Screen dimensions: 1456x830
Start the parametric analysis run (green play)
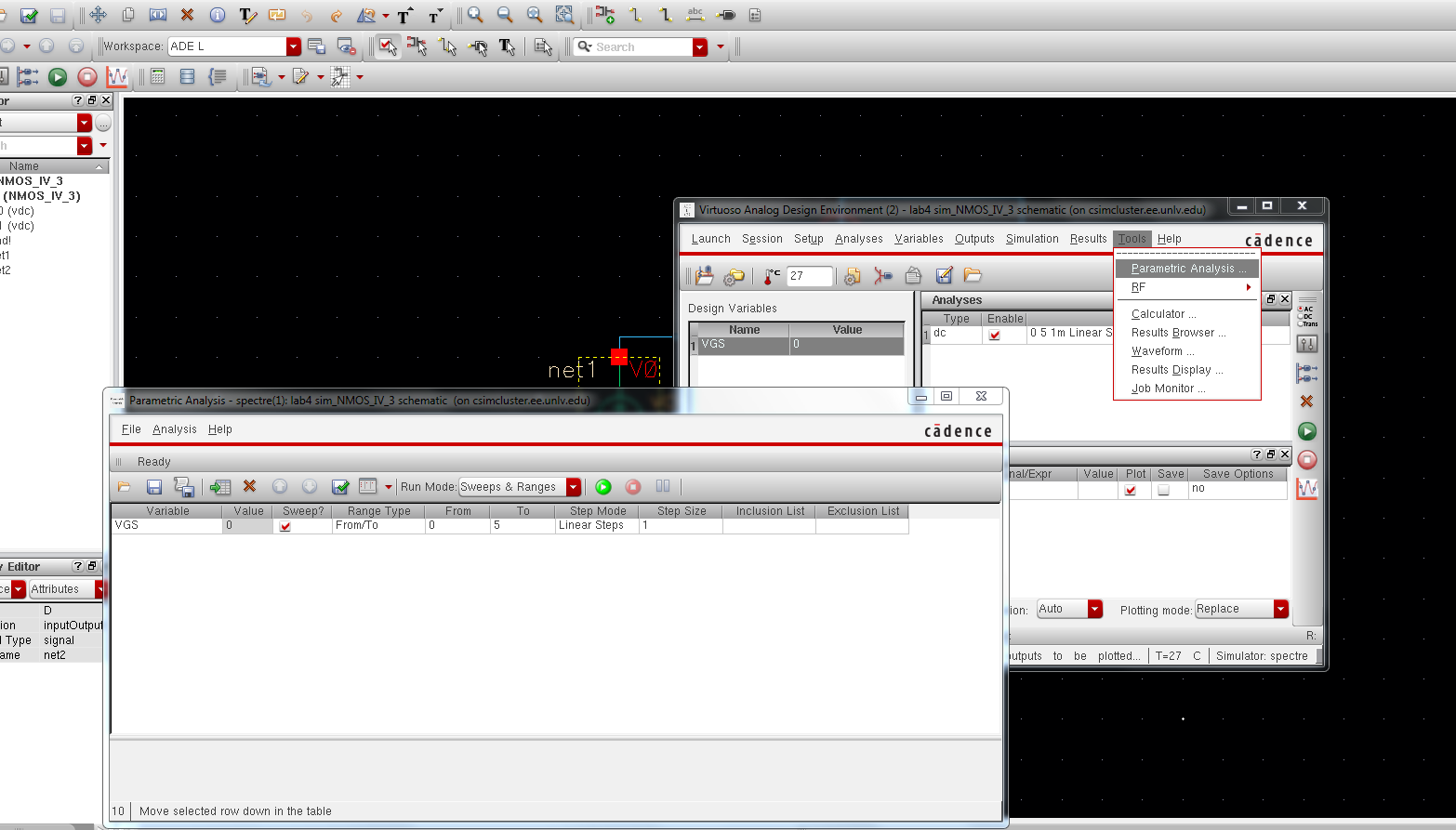coord(603,487)
